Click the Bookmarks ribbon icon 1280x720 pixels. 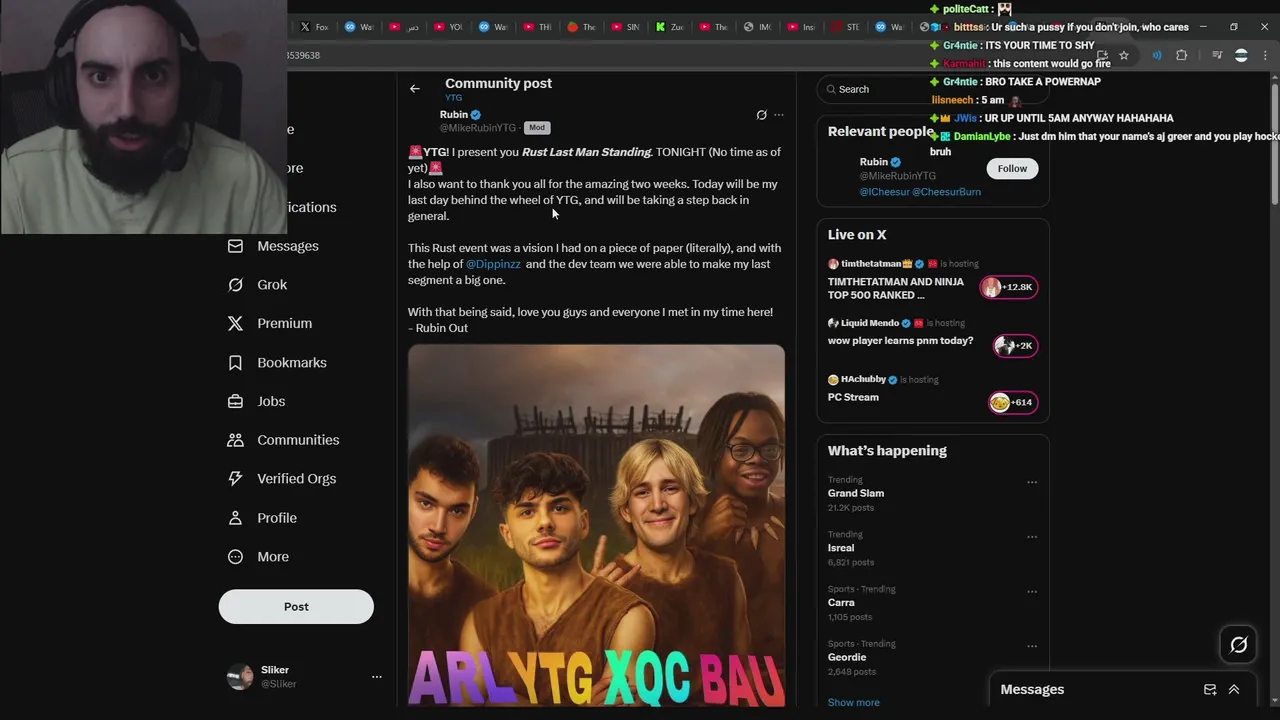[235, 363]
